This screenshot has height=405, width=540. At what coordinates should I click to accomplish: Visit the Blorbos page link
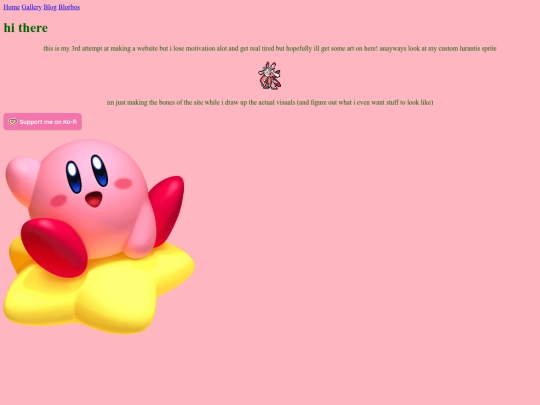click(x=69, y=7)
